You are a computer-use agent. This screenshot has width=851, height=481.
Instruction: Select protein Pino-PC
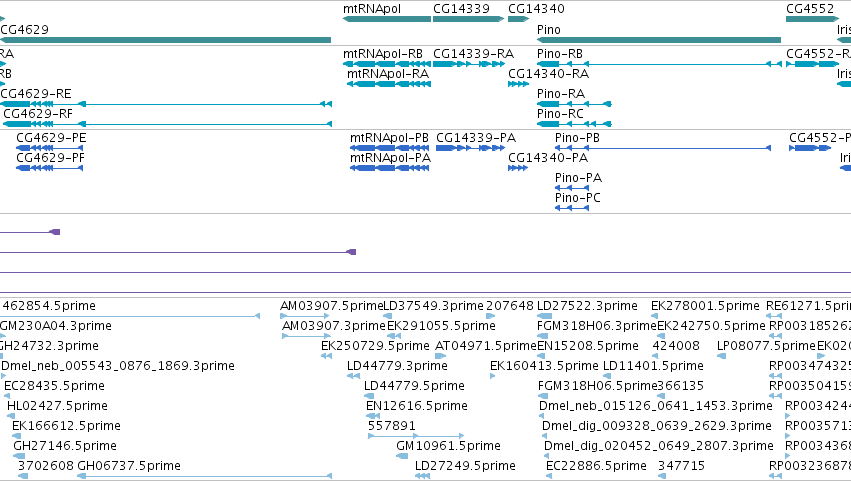coord(577,198)
